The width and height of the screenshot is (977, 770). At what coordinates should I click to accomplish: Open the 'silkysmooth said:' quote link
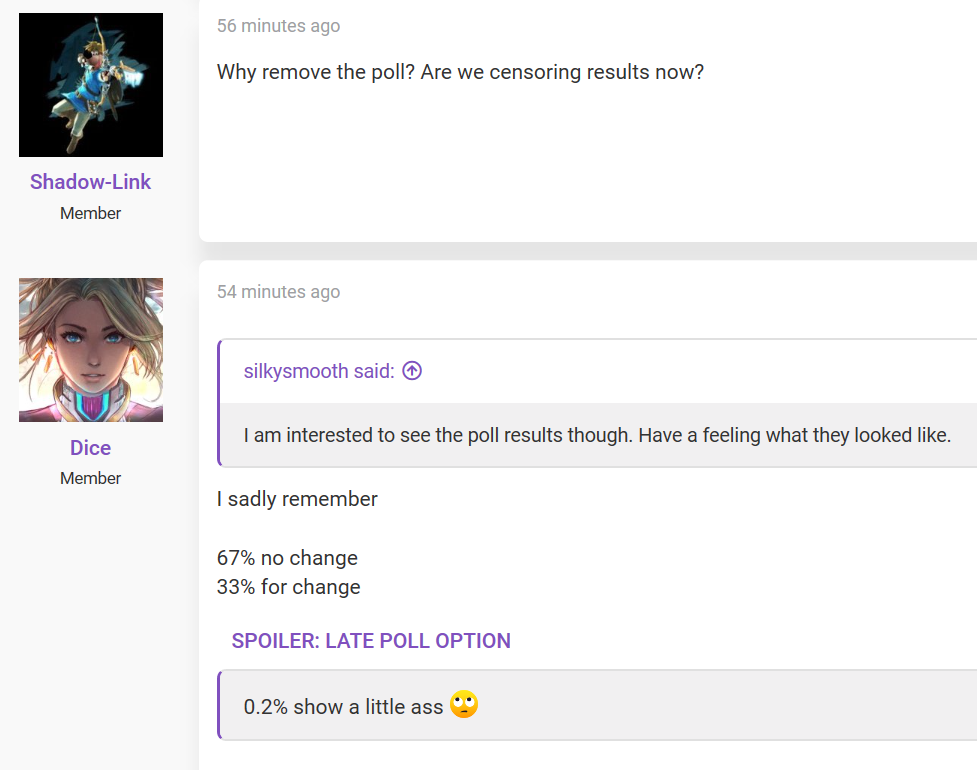(x=319, y=371)
